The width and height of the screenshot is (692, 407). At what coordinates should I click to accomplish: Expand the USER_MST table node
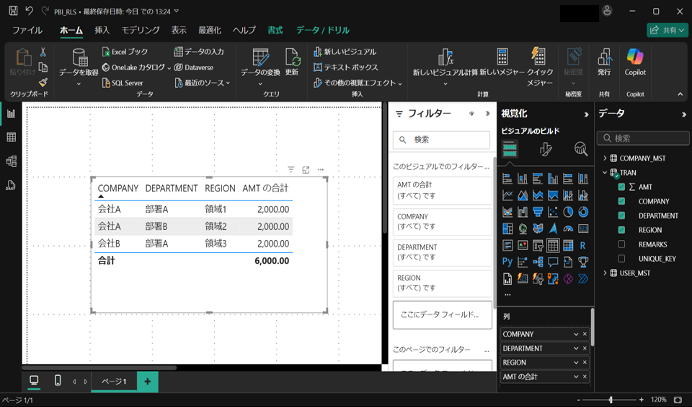[603, 273]
